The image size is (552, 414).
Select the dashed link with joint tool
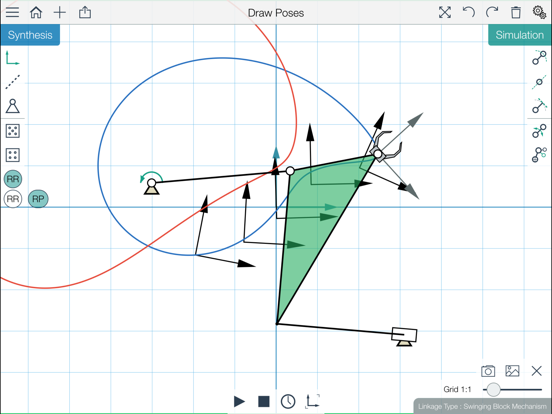click(539, 82)
